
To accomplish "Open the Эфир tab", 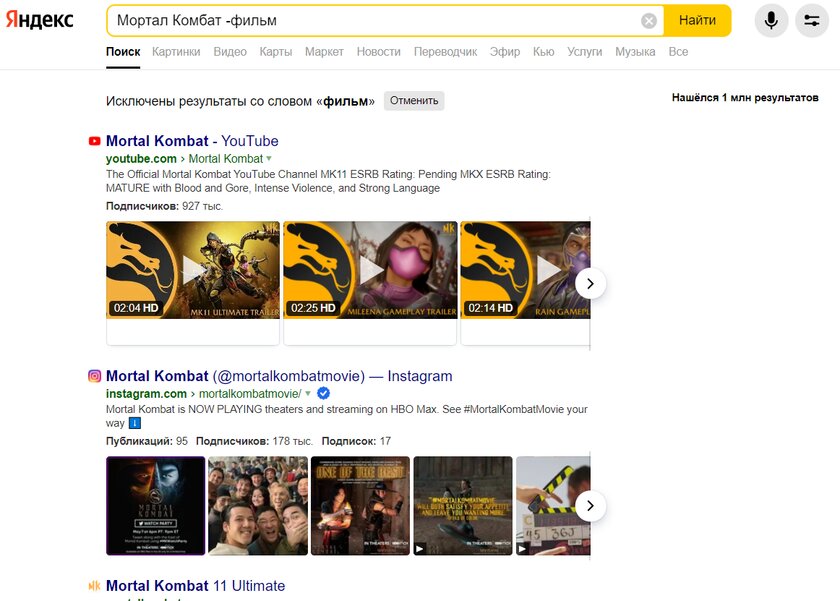I will point(505,52).
